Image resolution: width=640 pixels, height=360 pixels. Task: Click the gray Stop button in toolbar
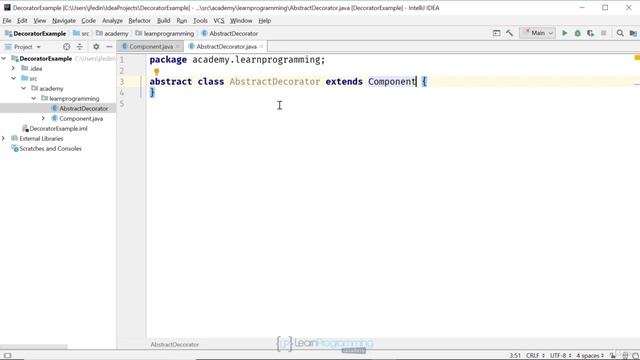point(604,33)
